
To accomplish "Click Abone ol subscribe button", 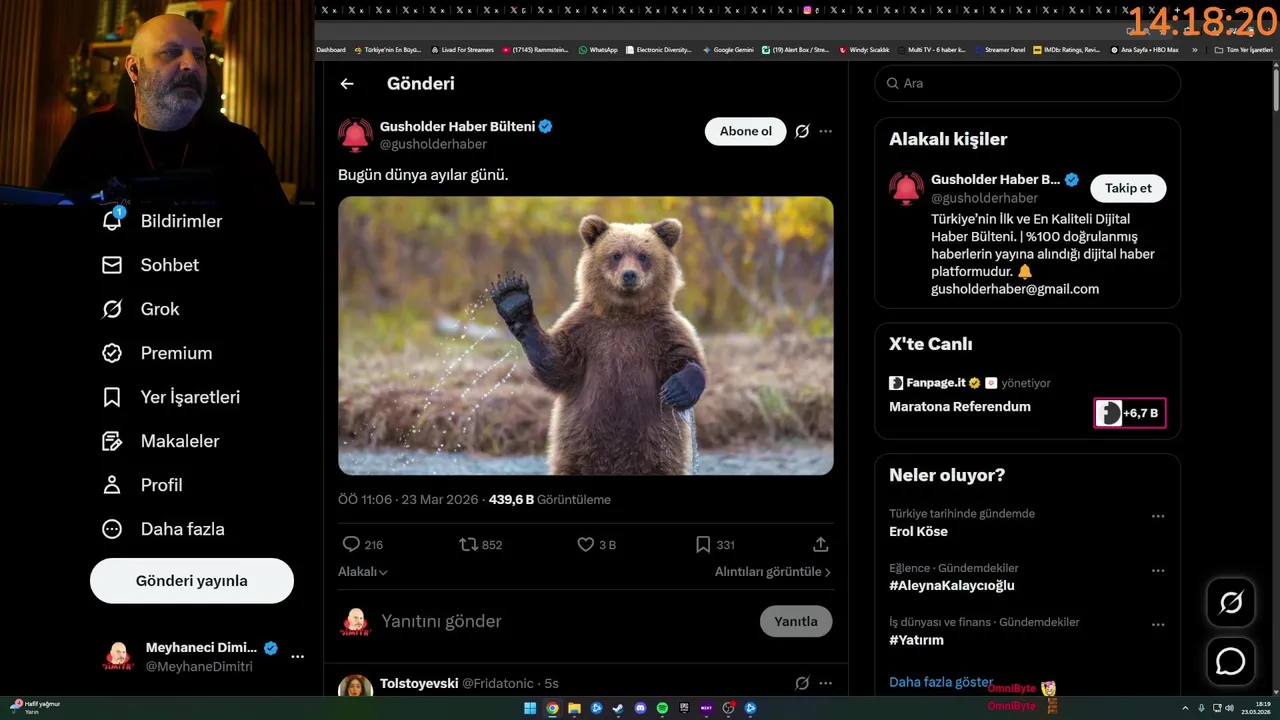I will coord(746,131).
